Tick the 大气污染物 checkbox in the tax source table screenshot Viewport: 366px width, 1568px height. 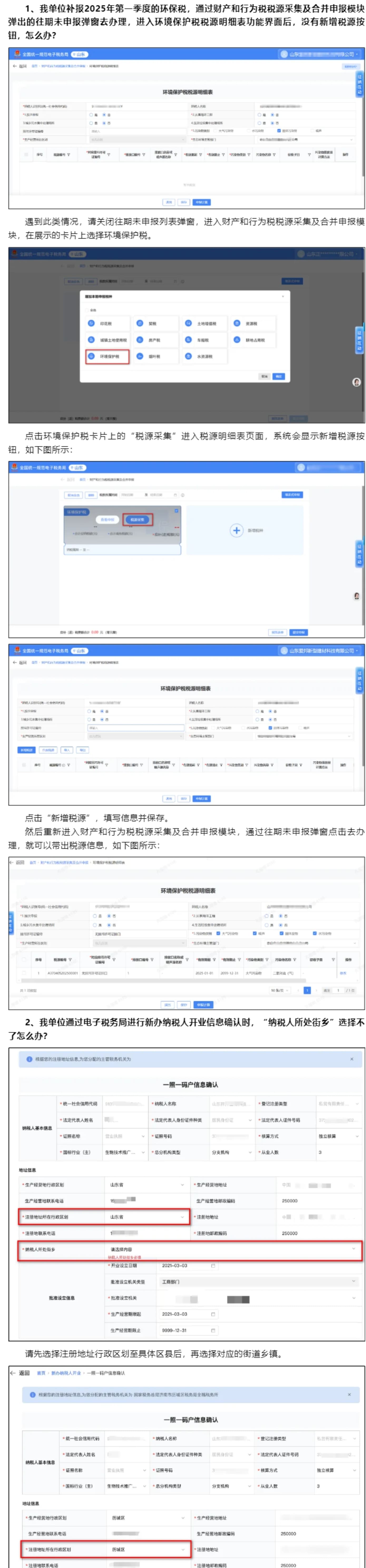point(219,933)
